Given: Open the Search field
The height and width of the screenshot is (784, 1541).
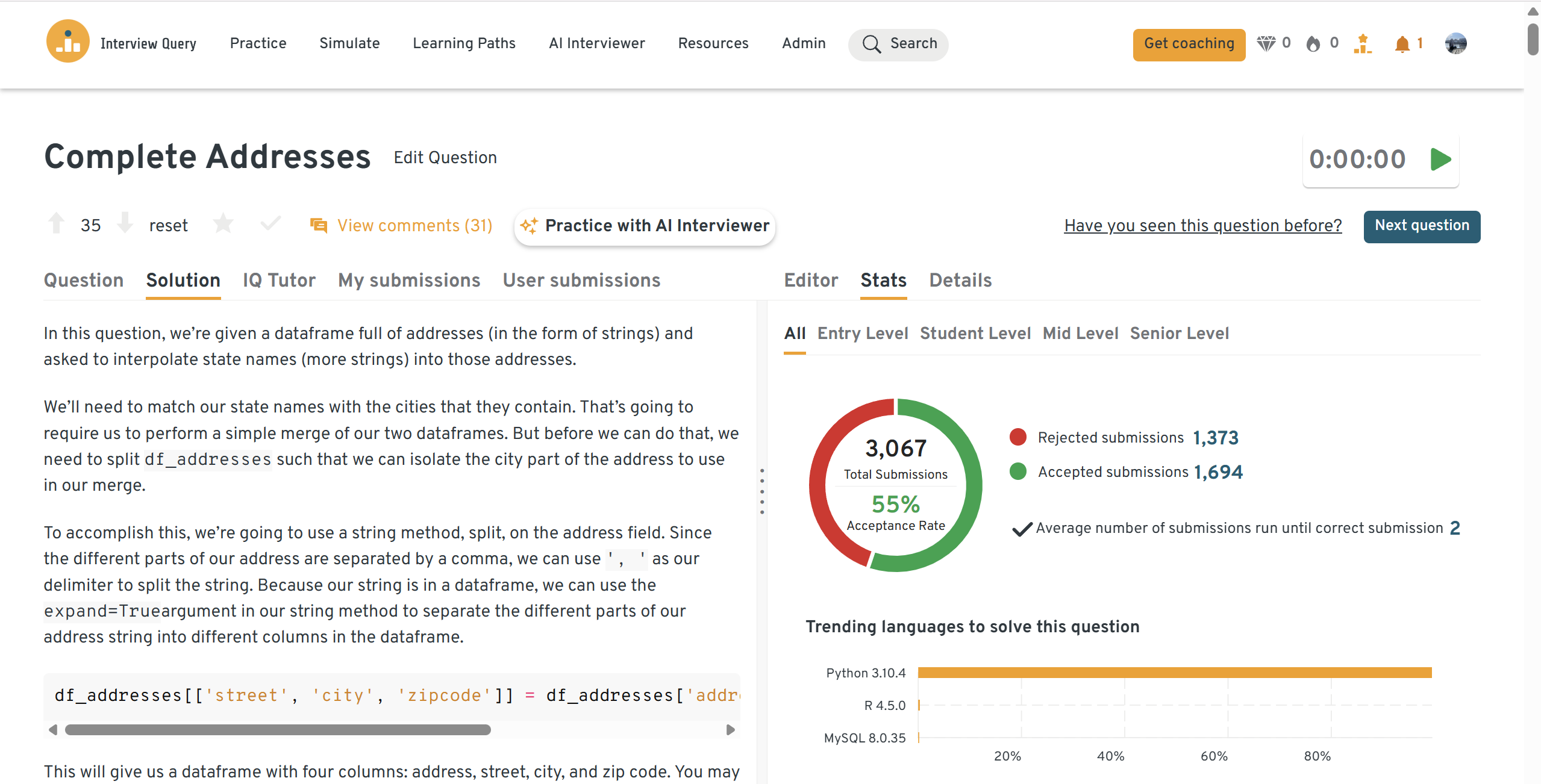Looking at the screenshot, I should tap(898, 44).
